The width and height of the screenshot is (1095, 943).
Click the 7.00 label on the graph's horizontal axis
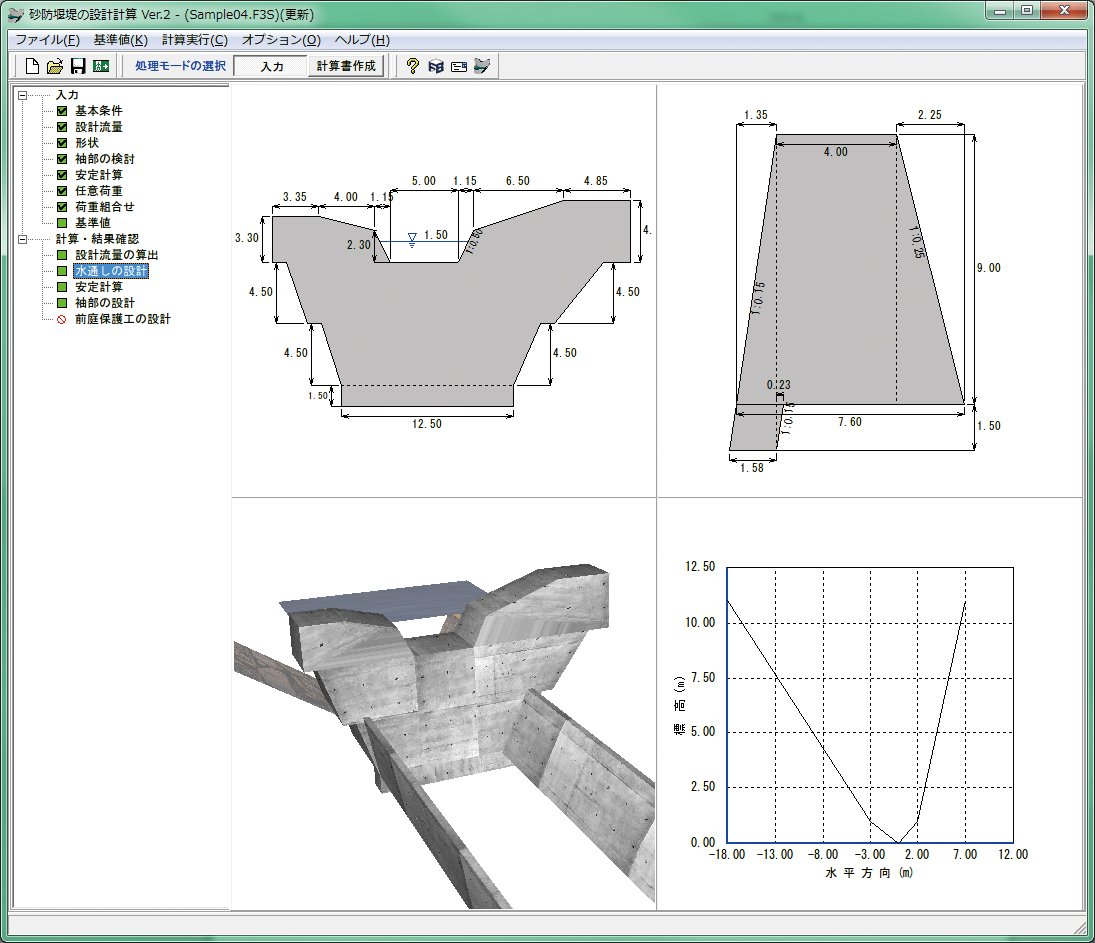(965, 854)
